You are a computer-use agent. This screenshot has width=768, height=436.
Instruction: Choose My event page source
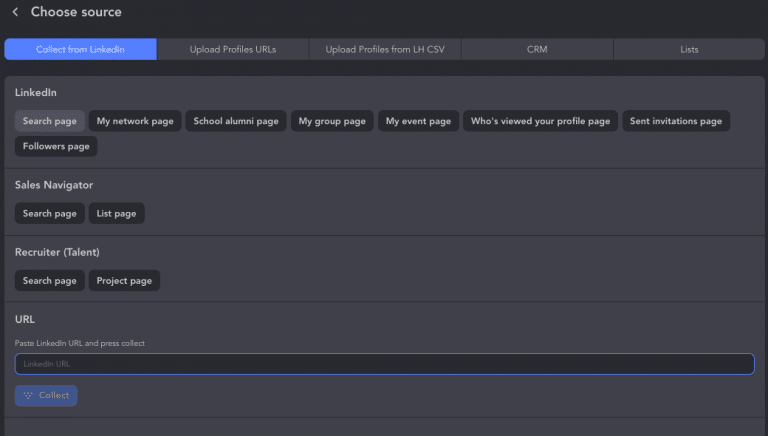pyautogui.click(x=418, y=121)
